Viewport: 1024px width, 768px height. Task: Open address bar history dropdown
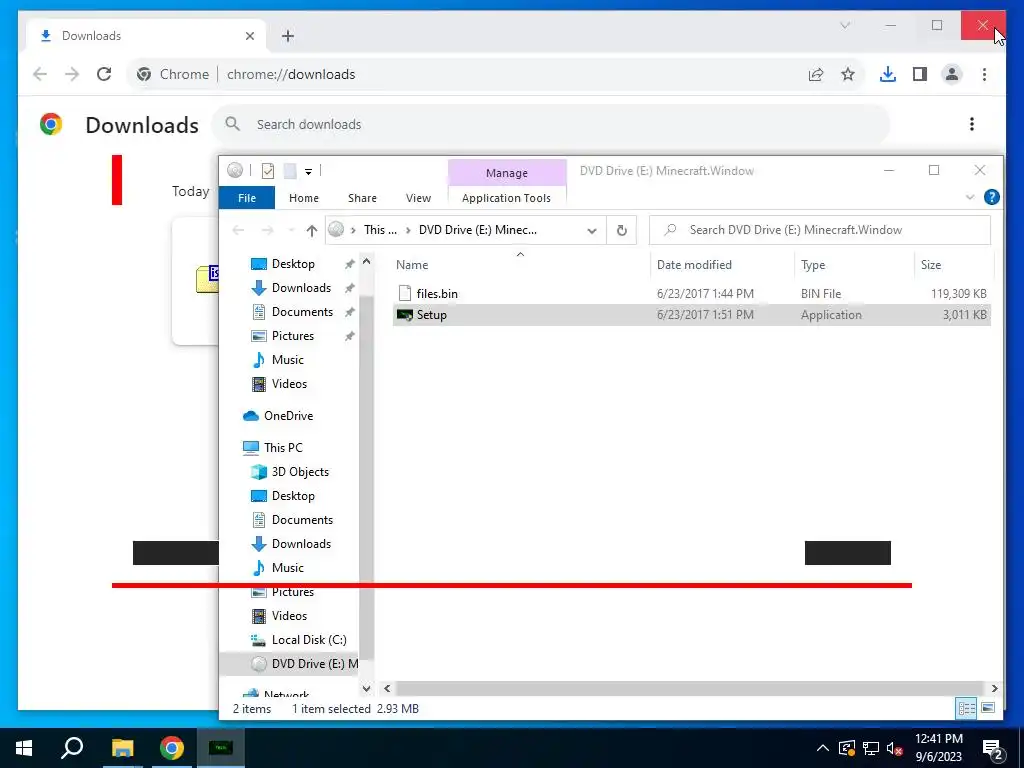pos(592,231)
